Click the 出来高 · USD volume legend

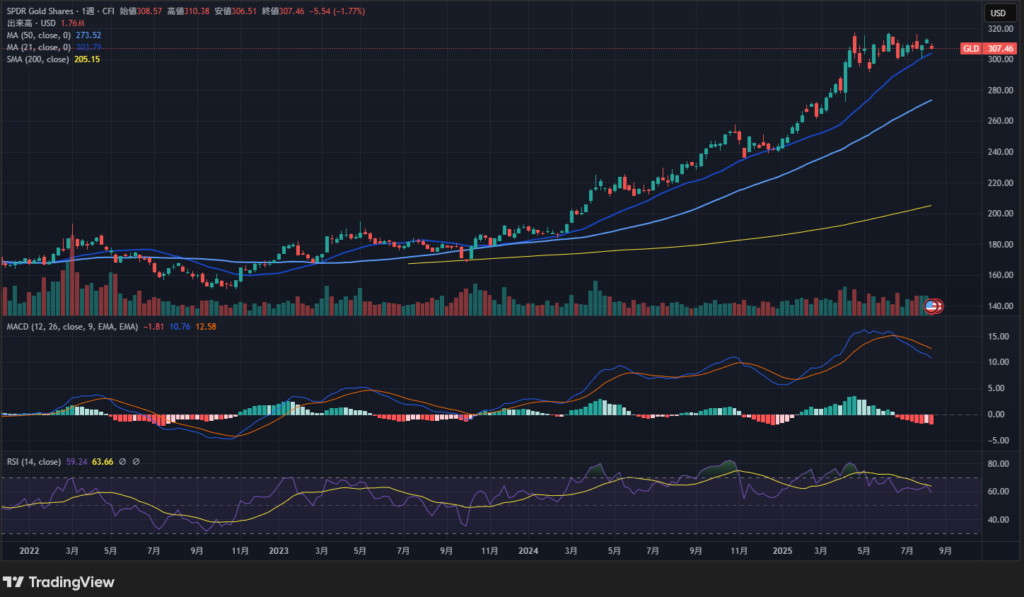pos(31,24)
